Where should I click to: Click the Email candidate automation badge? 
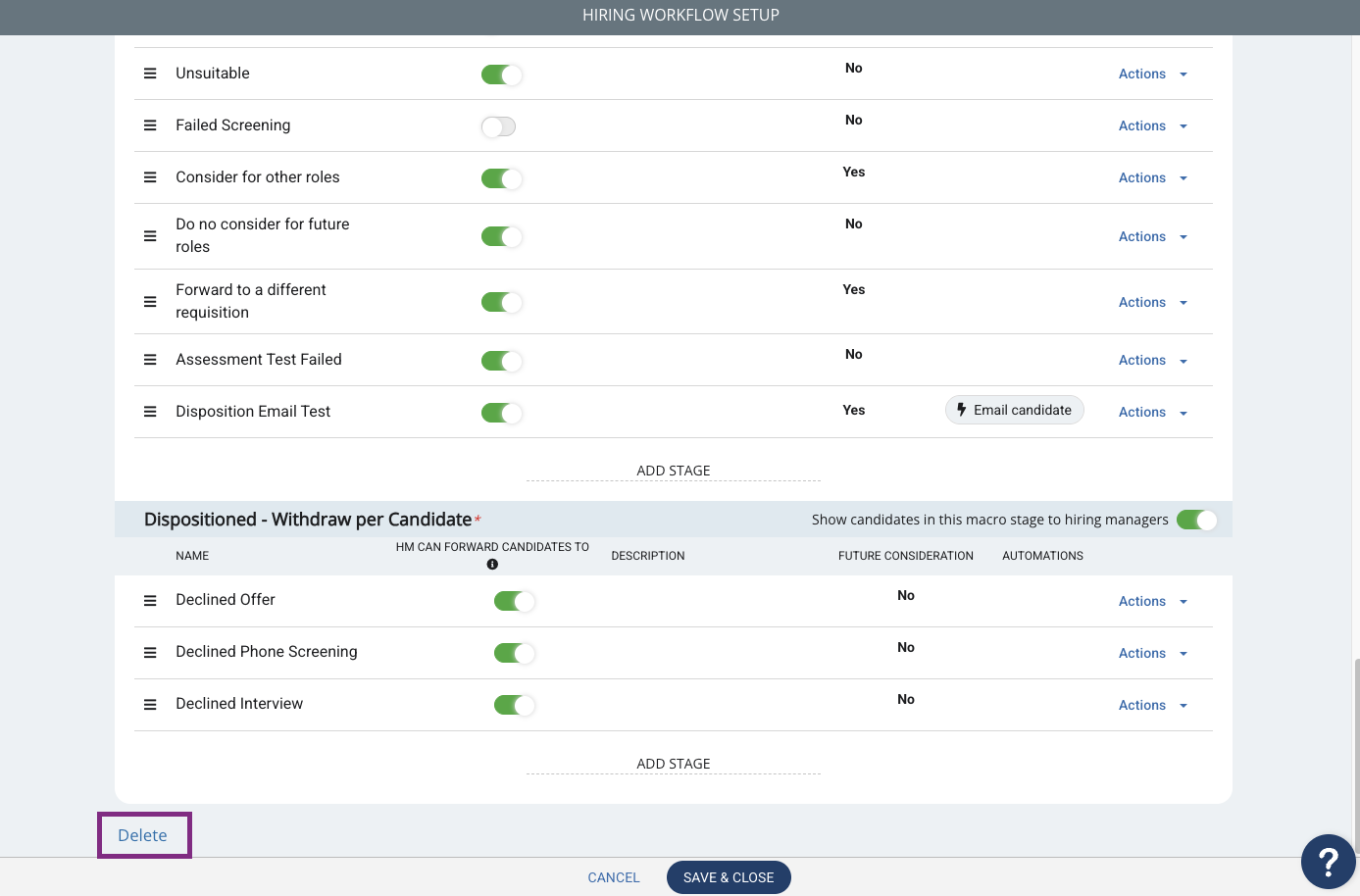pos(1015,410)
